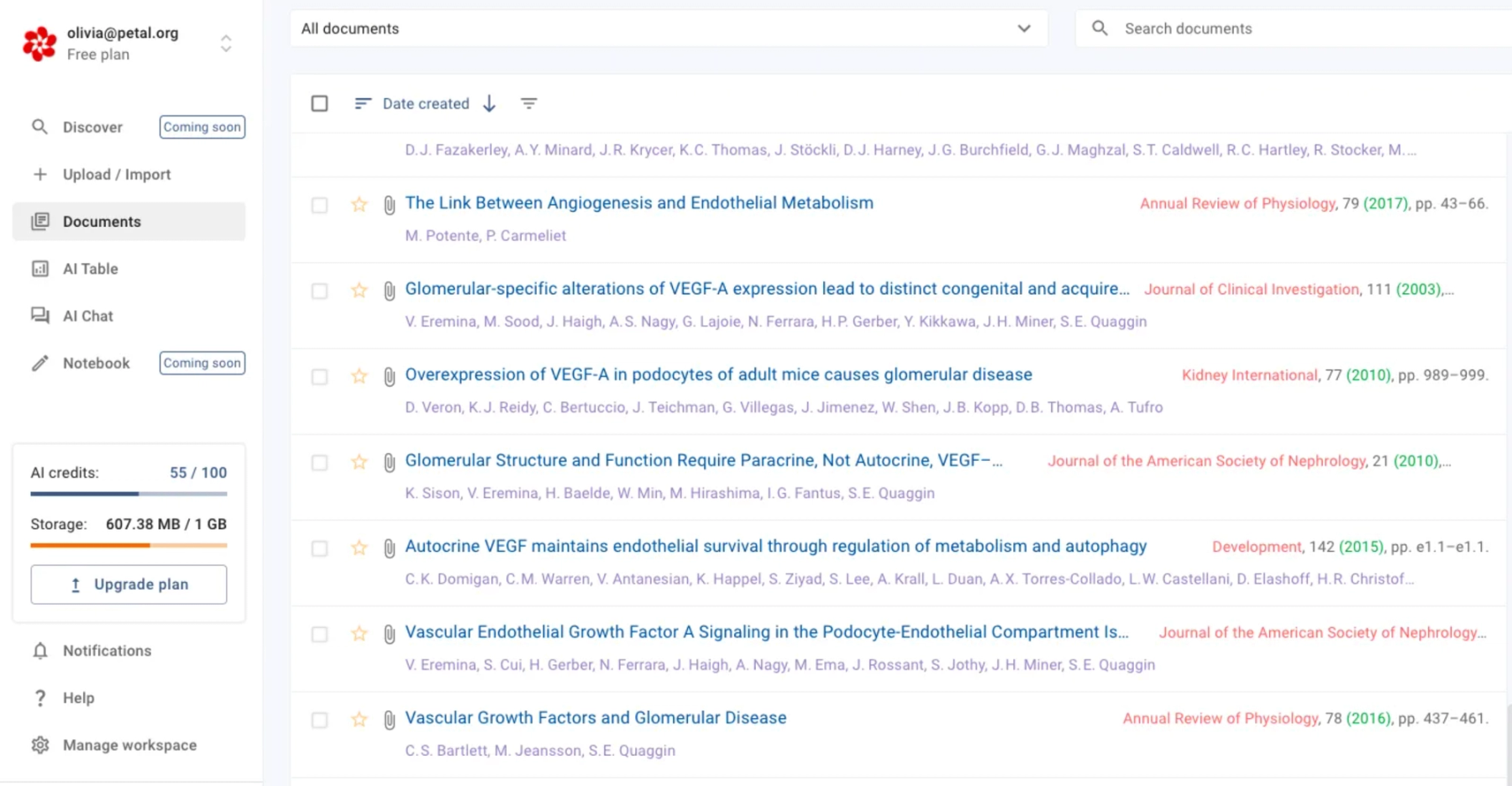1512x786 pixels.
Task: Select checkbox for Vascular Endothelial Growth Factor A
Action: click(319, 634)
